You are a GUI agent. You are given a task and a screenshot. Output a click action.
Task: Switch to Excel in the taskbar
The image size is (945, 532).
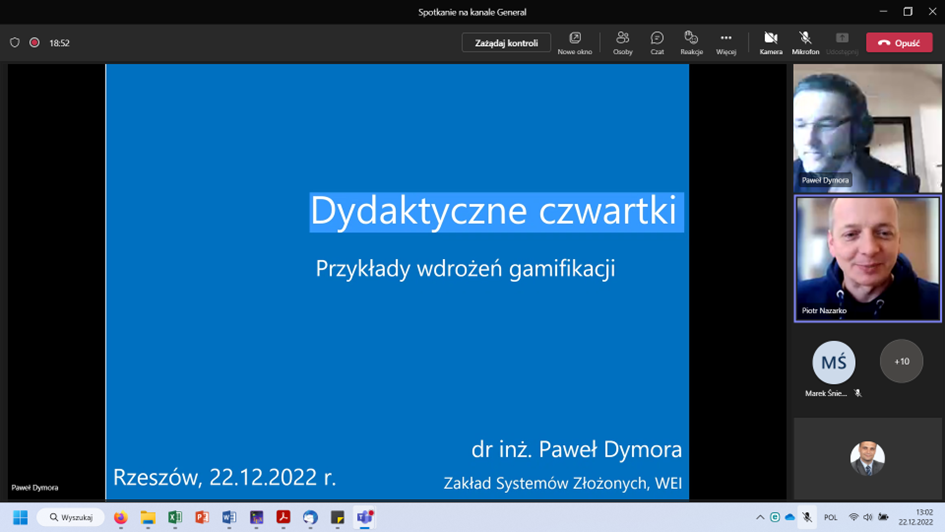tap(175, 517)
